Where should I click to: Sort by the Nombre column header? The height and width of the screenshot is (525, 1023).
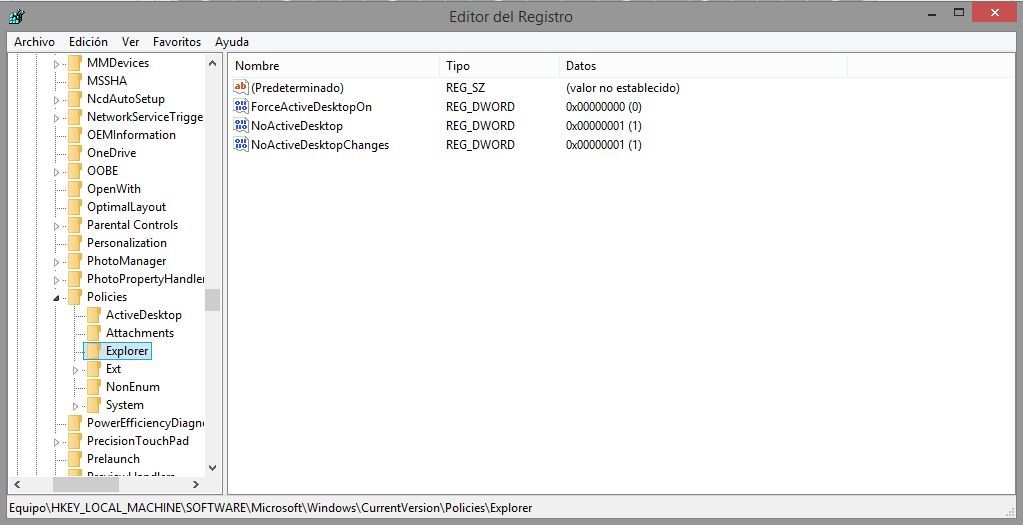click(x=334, y=66)
